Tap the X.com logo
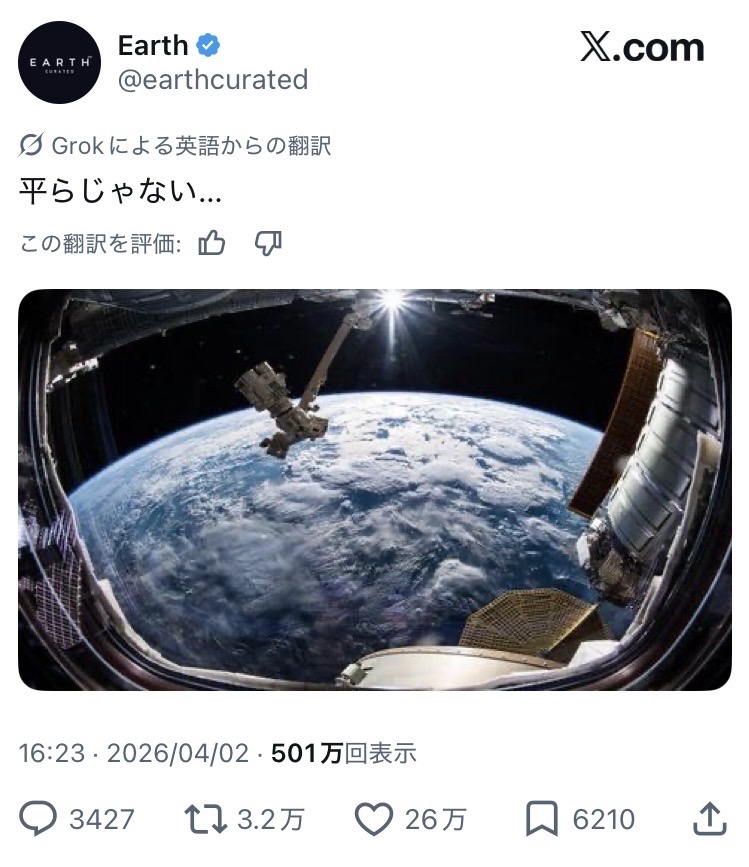 click(641, 48)
